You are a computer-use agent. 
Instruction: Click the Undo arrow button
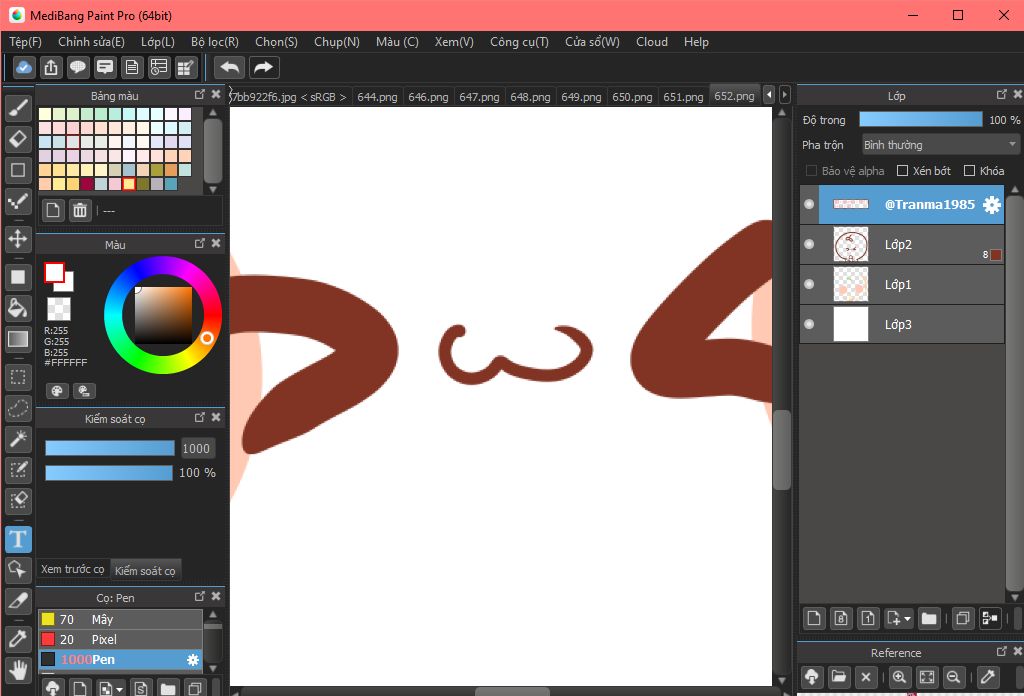(229, 67)
